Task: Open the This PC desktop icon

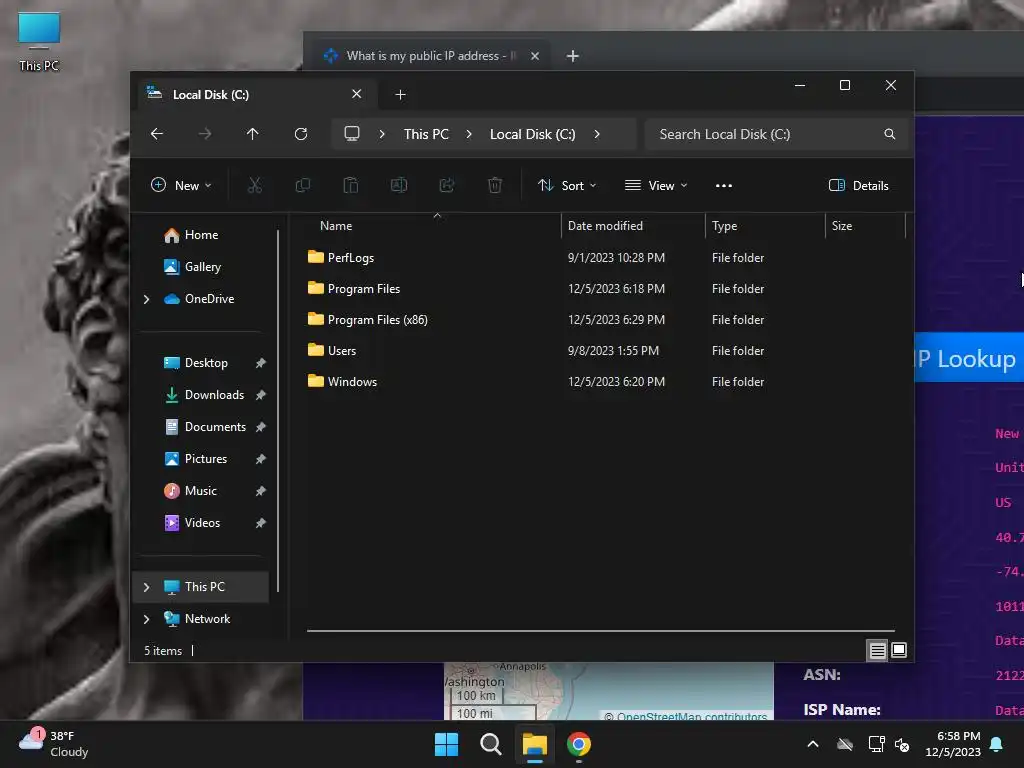Action: click(39, 41)
